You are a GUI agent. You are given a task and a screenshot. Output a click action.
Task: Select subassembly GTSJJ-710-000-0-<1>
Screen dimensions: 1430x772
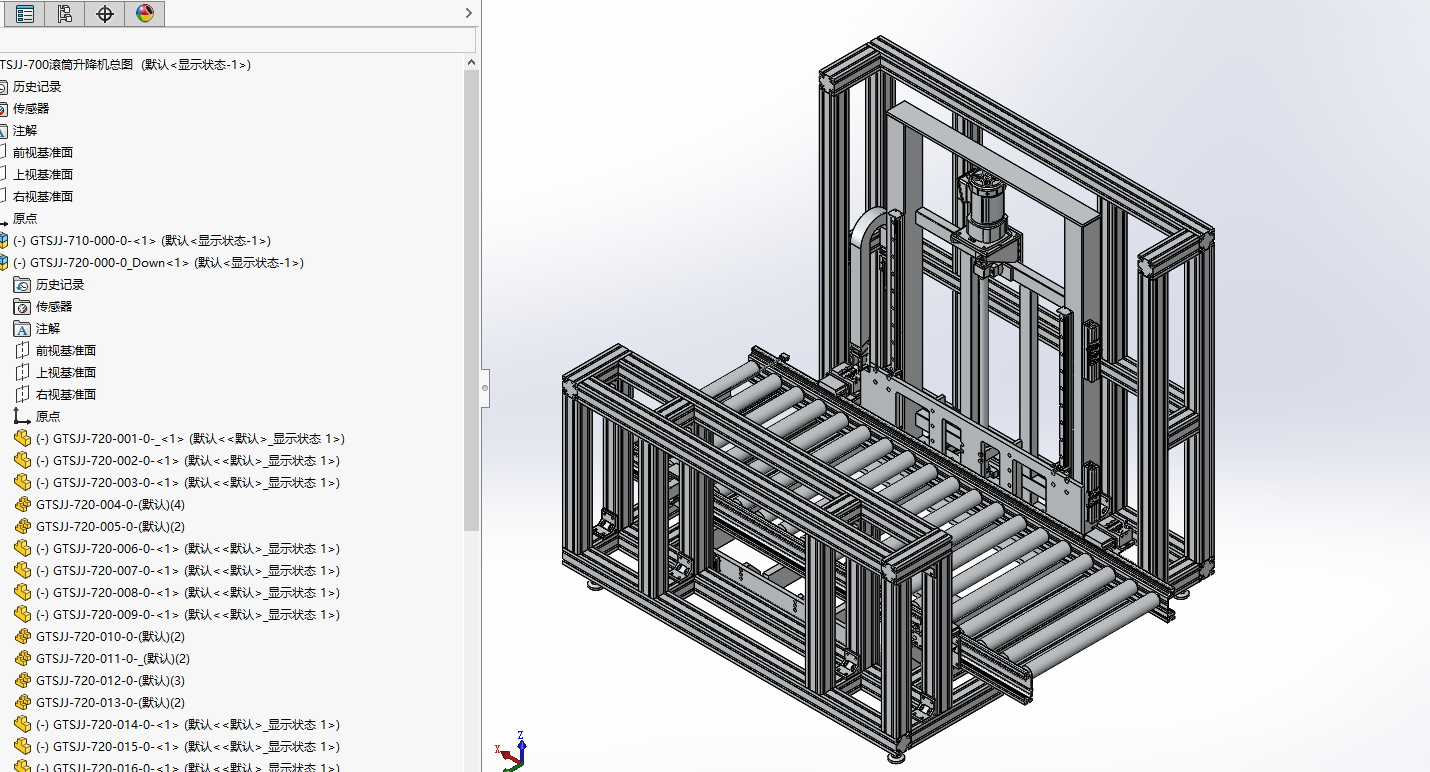[x=142, y=241]
